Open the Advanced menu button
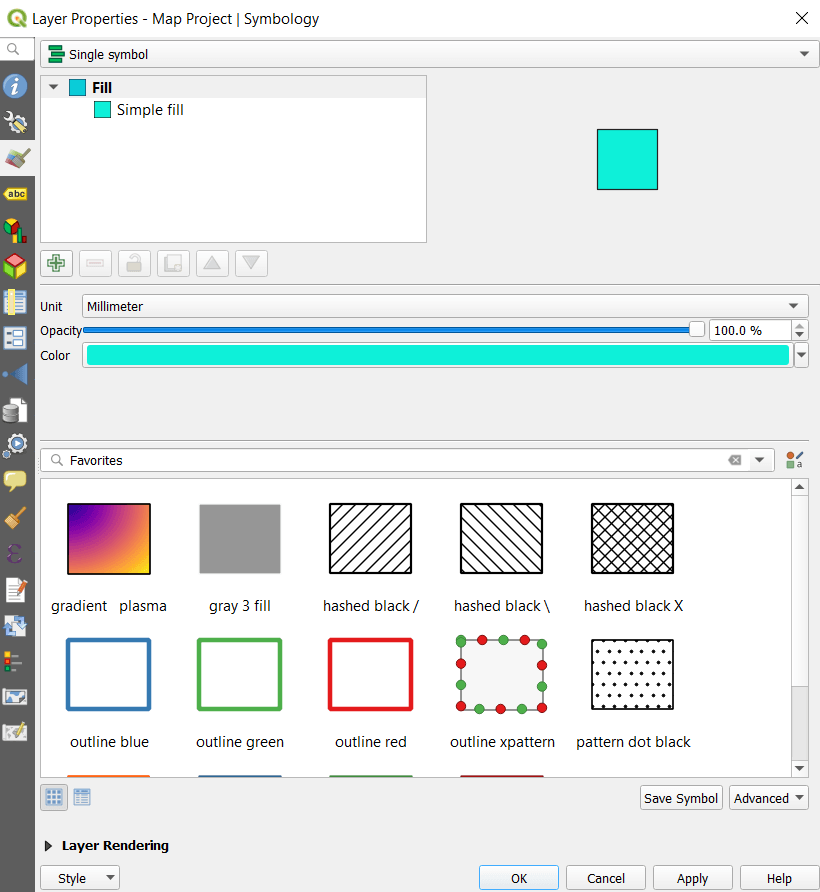Viewport: 820px width, 892px height. point(769,798)
